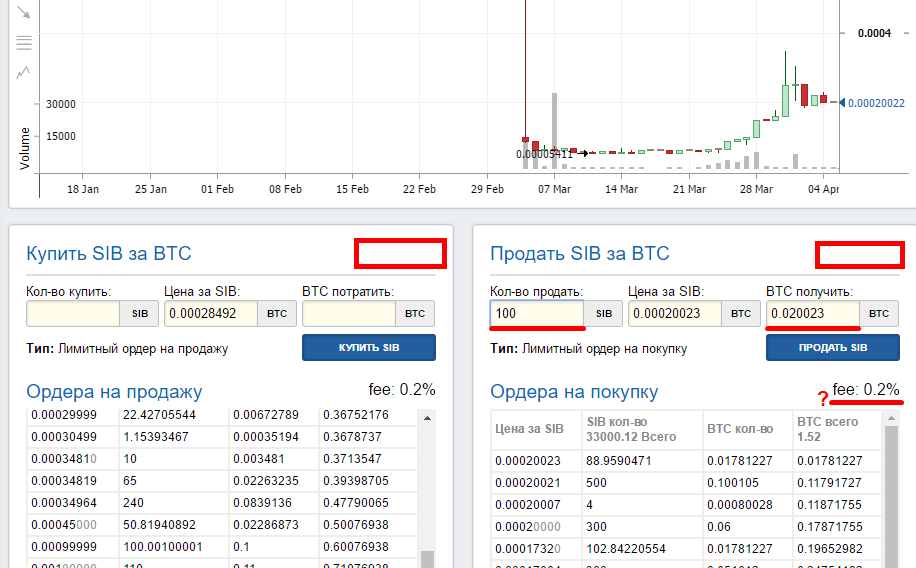The image size is (916, 568).
Task: Focus the Кол-во купить amount field
Action: coord(73,313)
